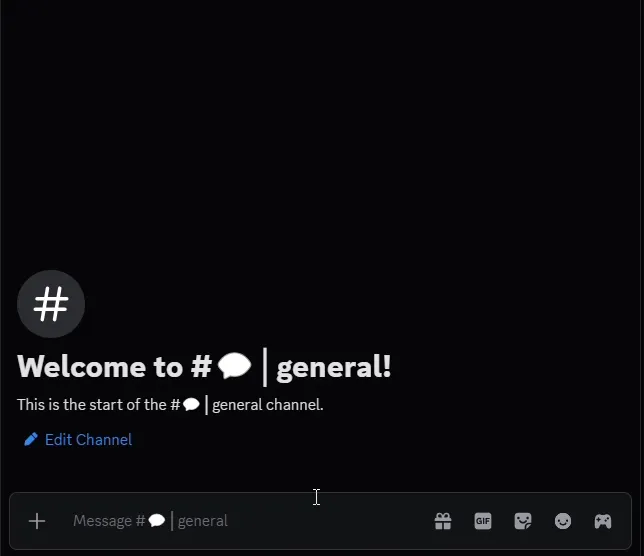Click speech balloon emoji in message placeholder
The width and height of the screenshot is (644, 556).
(x=156, y=521)
